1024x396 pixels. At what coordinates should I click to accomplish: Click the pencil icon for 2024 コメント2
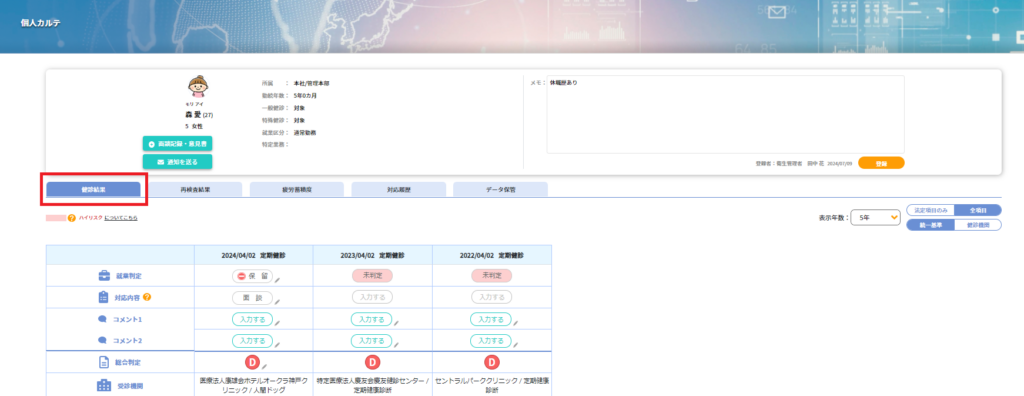[277, 344]
